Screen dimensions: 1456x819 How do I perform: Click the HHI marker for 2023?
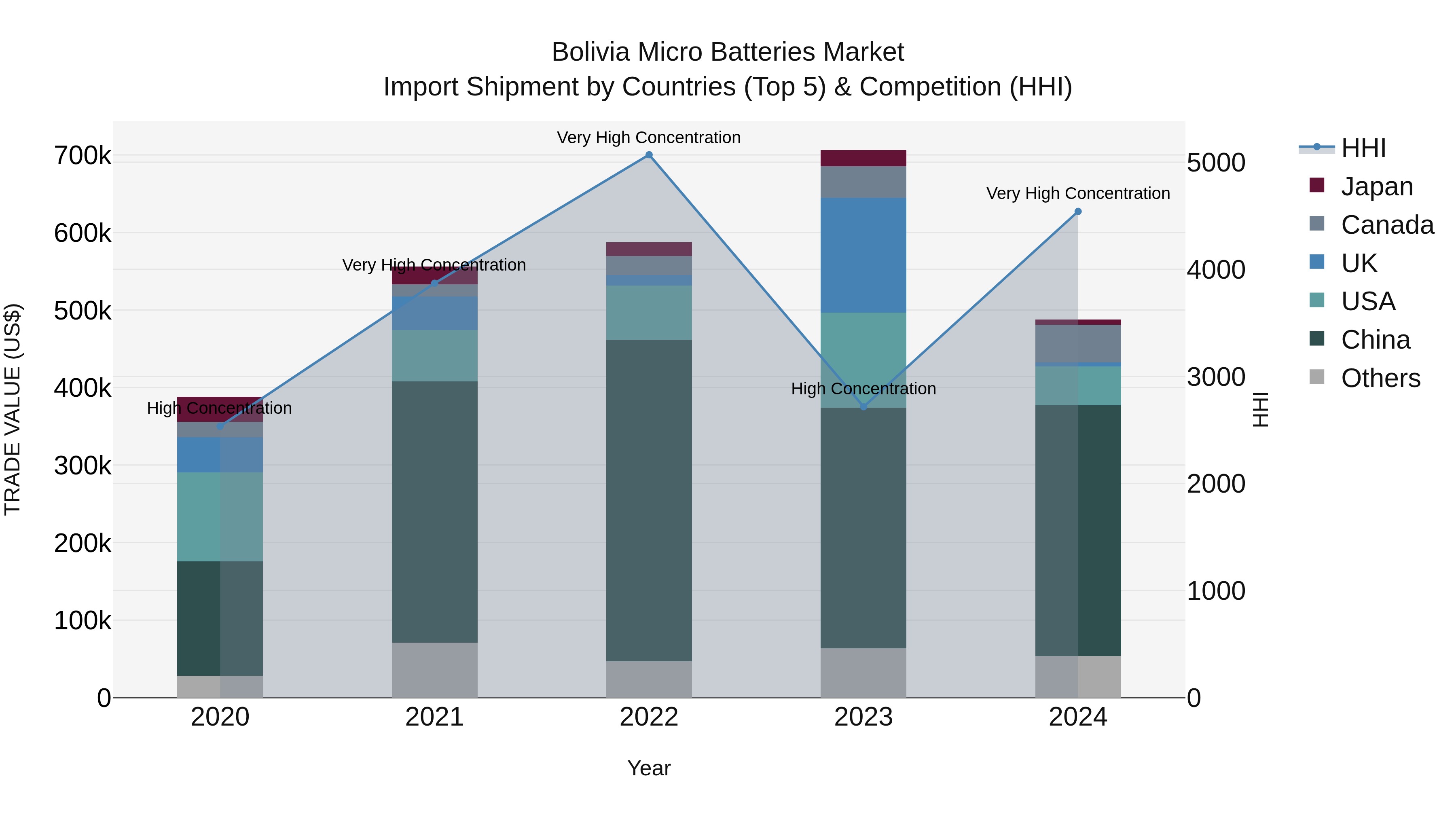pyautogui.click(x=863, y=407)
